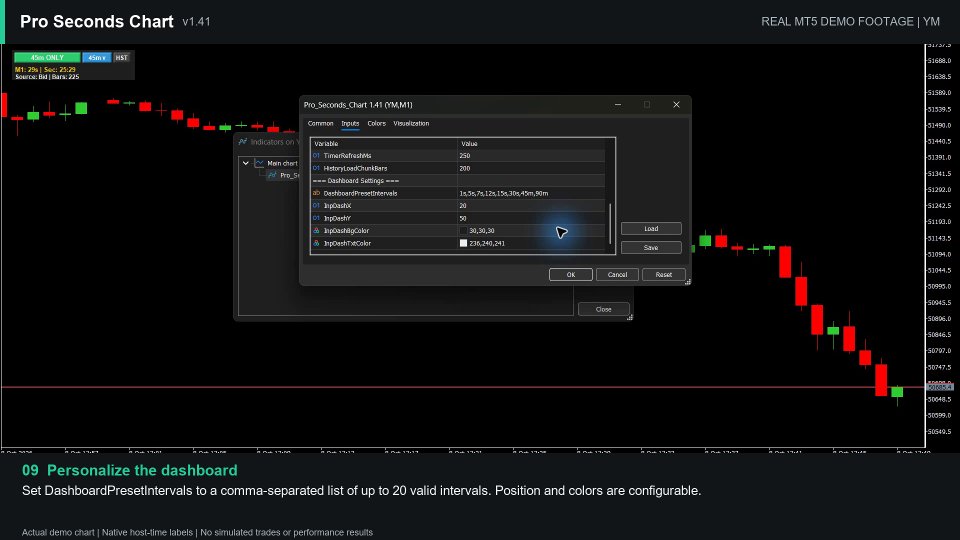The image size is (960, 540).
Task: Select the Main chart tree item
Action: click(x=282, y=163)
